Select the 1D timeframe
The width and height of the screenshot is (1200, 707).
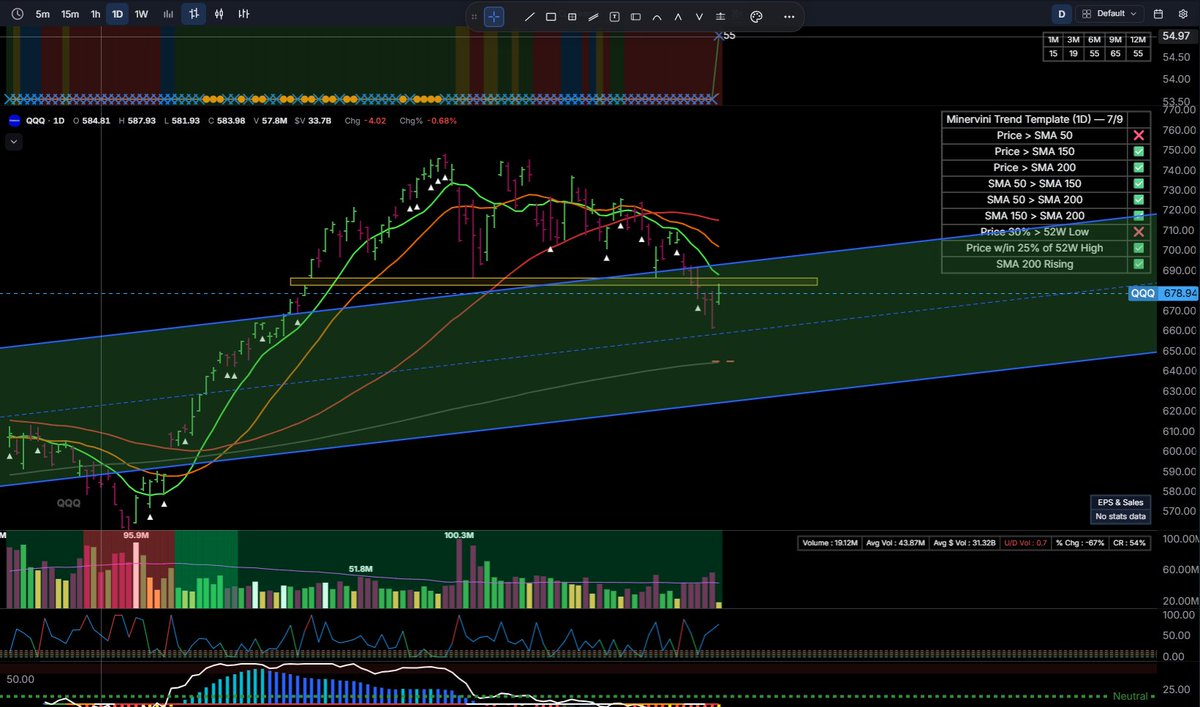click(118, 15)
